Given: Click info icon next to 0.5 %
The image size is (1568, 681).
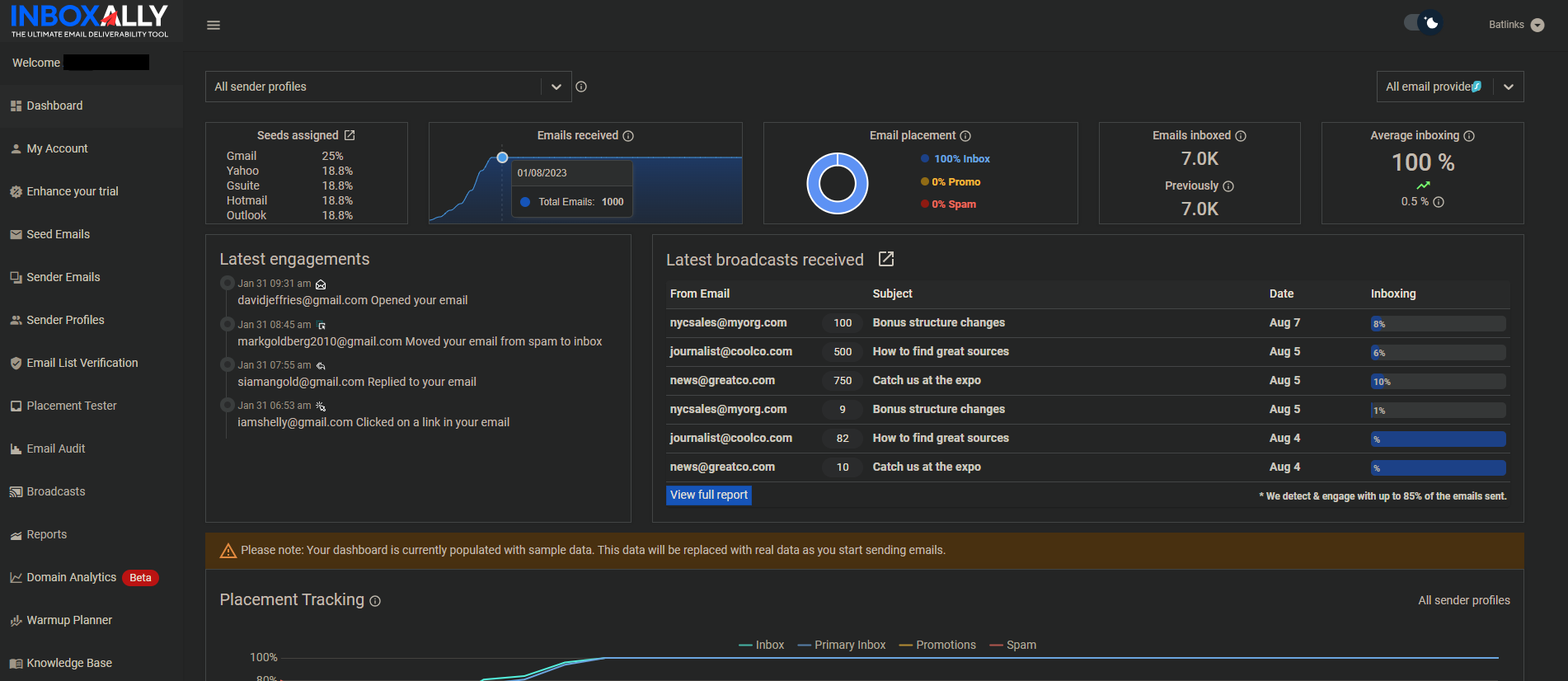Looking at the screenshot, I should pos(1439,202).
